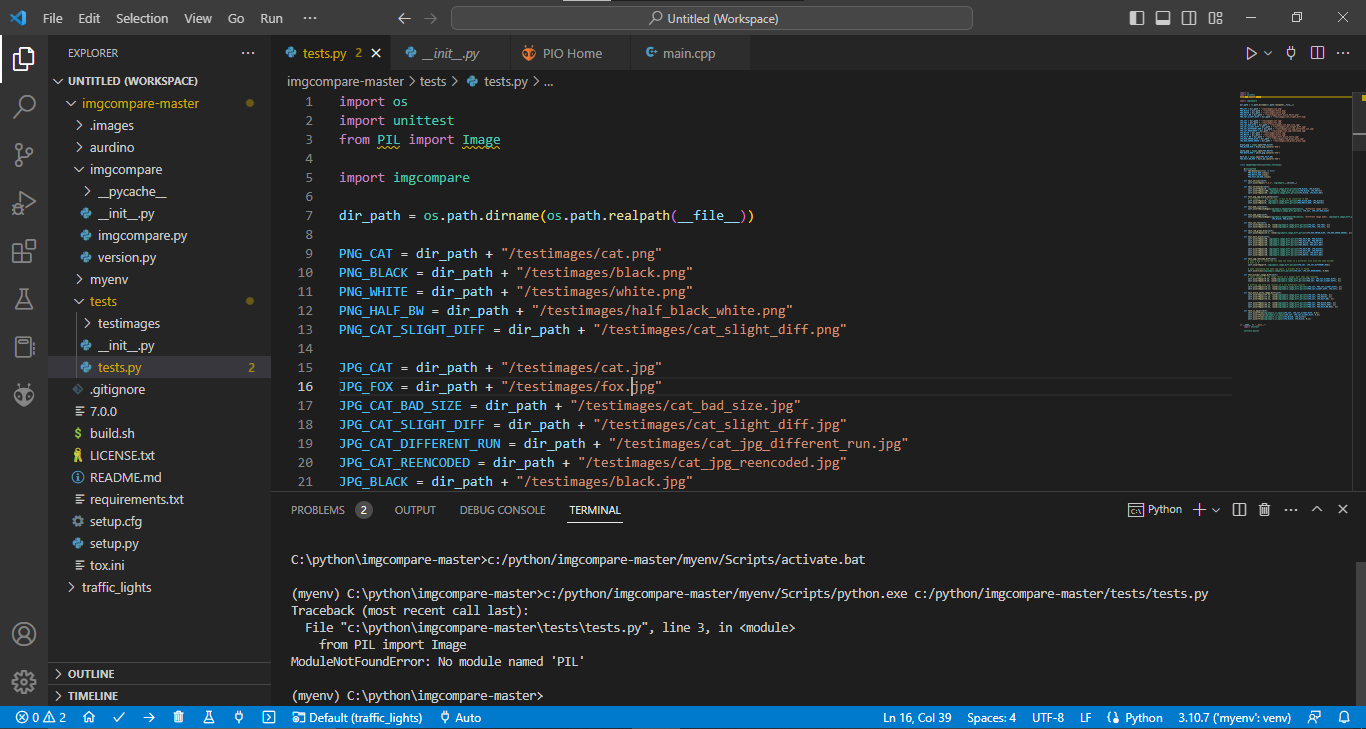This screenshot has width=1366, height=729.
Task: Toggle the primary side bar layout
Action: click(x=1137, y=18)
